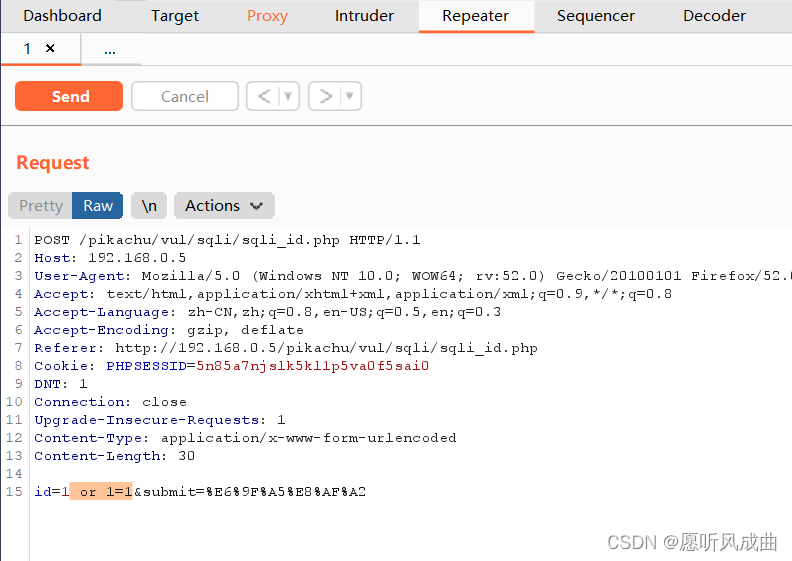
Task: Open the Proxy tab
Action: pos(267,16)
